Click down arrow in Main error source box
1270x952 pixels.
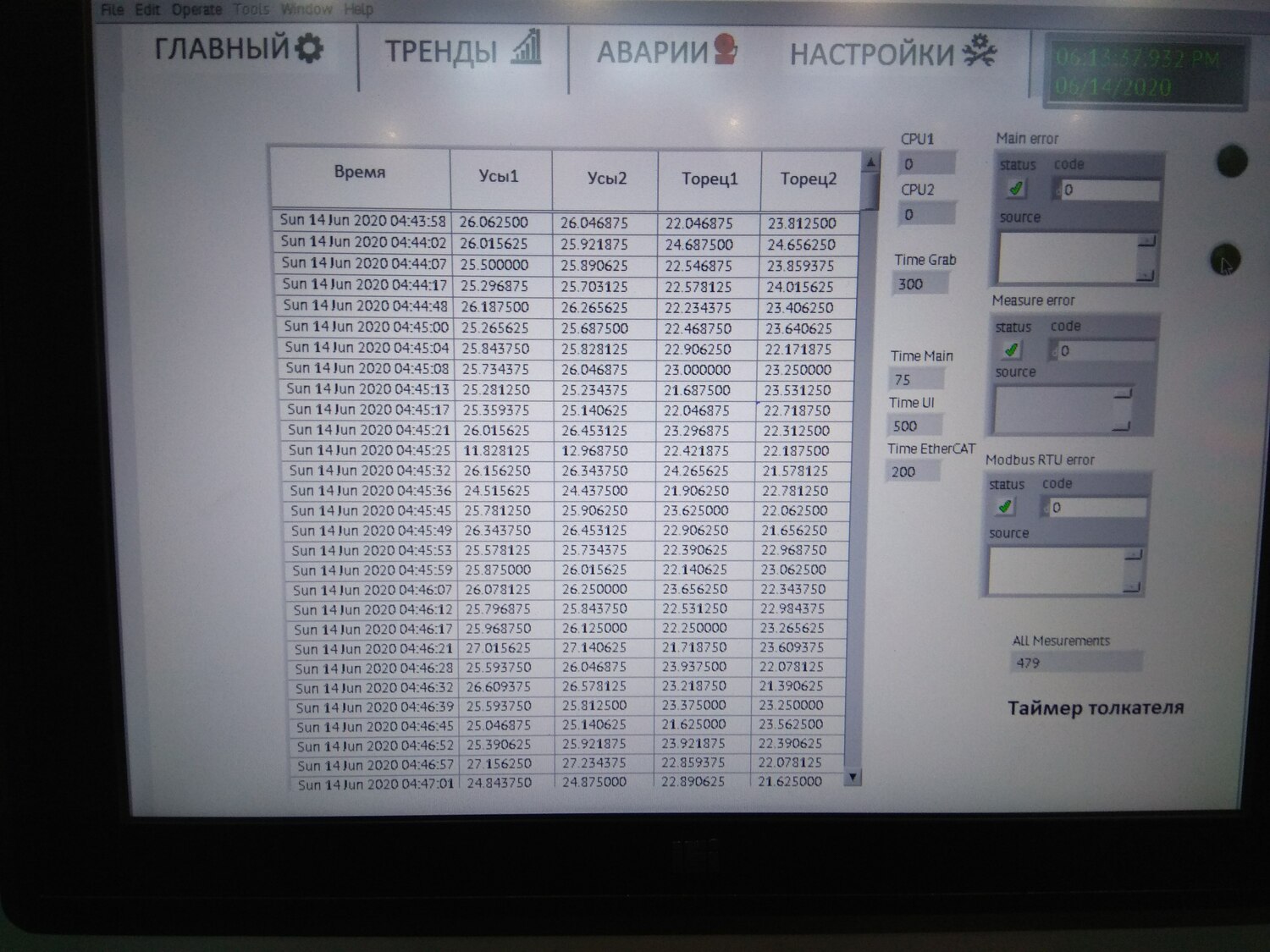tap(1146, 274)
